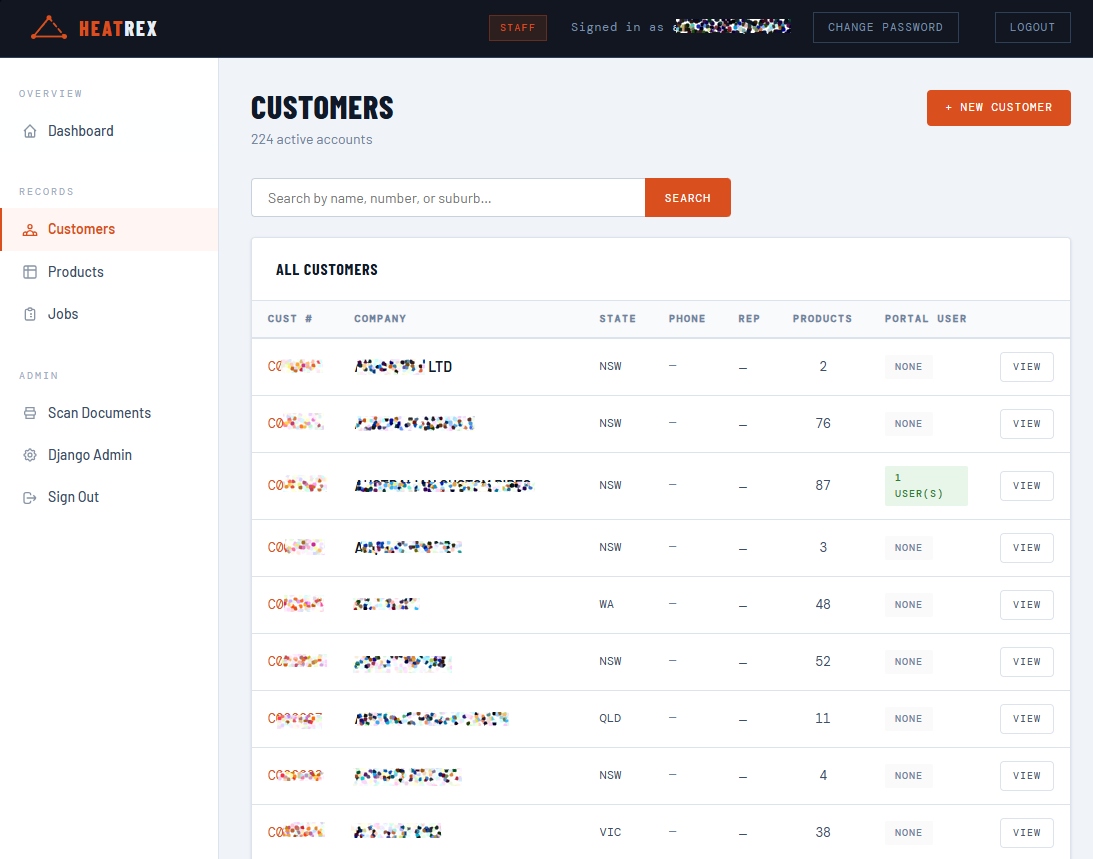Click the Dashboard home icon
Viewport: 1093px width, 859px height.
tap(30, 131)
